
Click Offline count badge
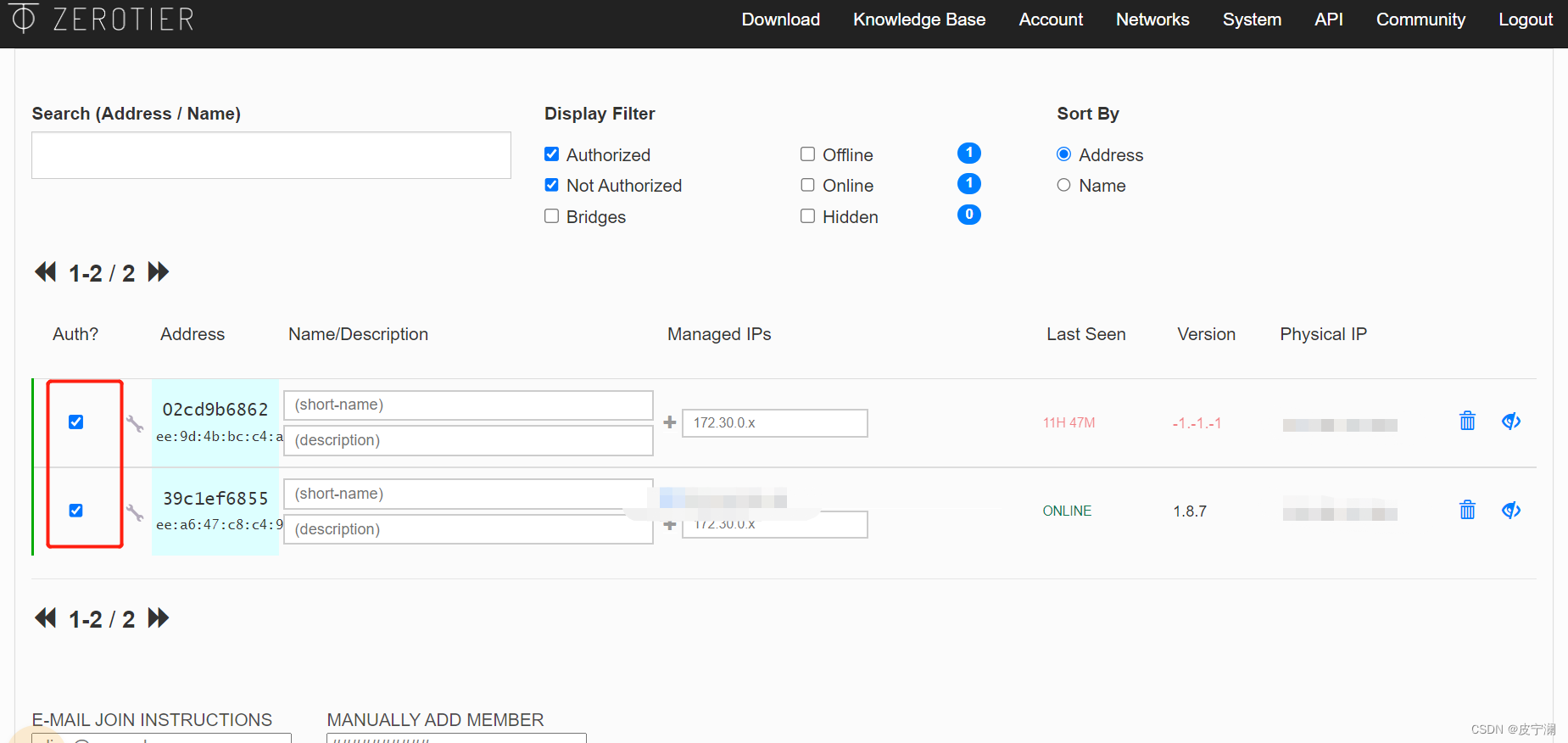click(969, 153)
